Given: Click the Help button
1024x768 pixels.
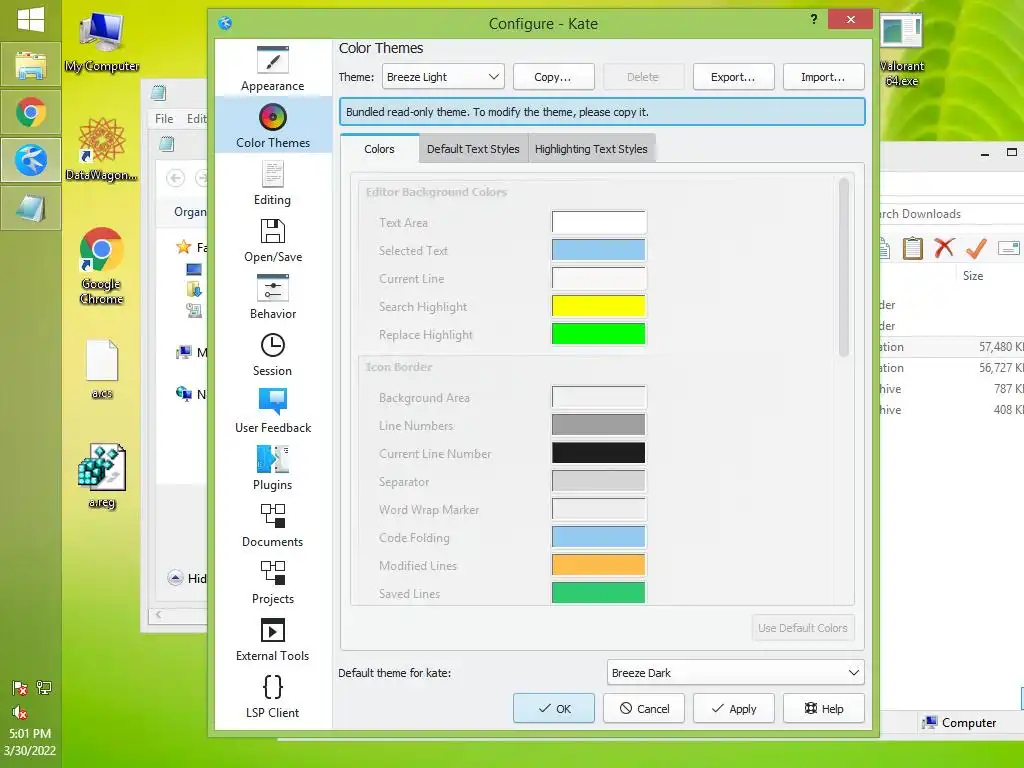Looking at the screenshot, I should point(824,709).
